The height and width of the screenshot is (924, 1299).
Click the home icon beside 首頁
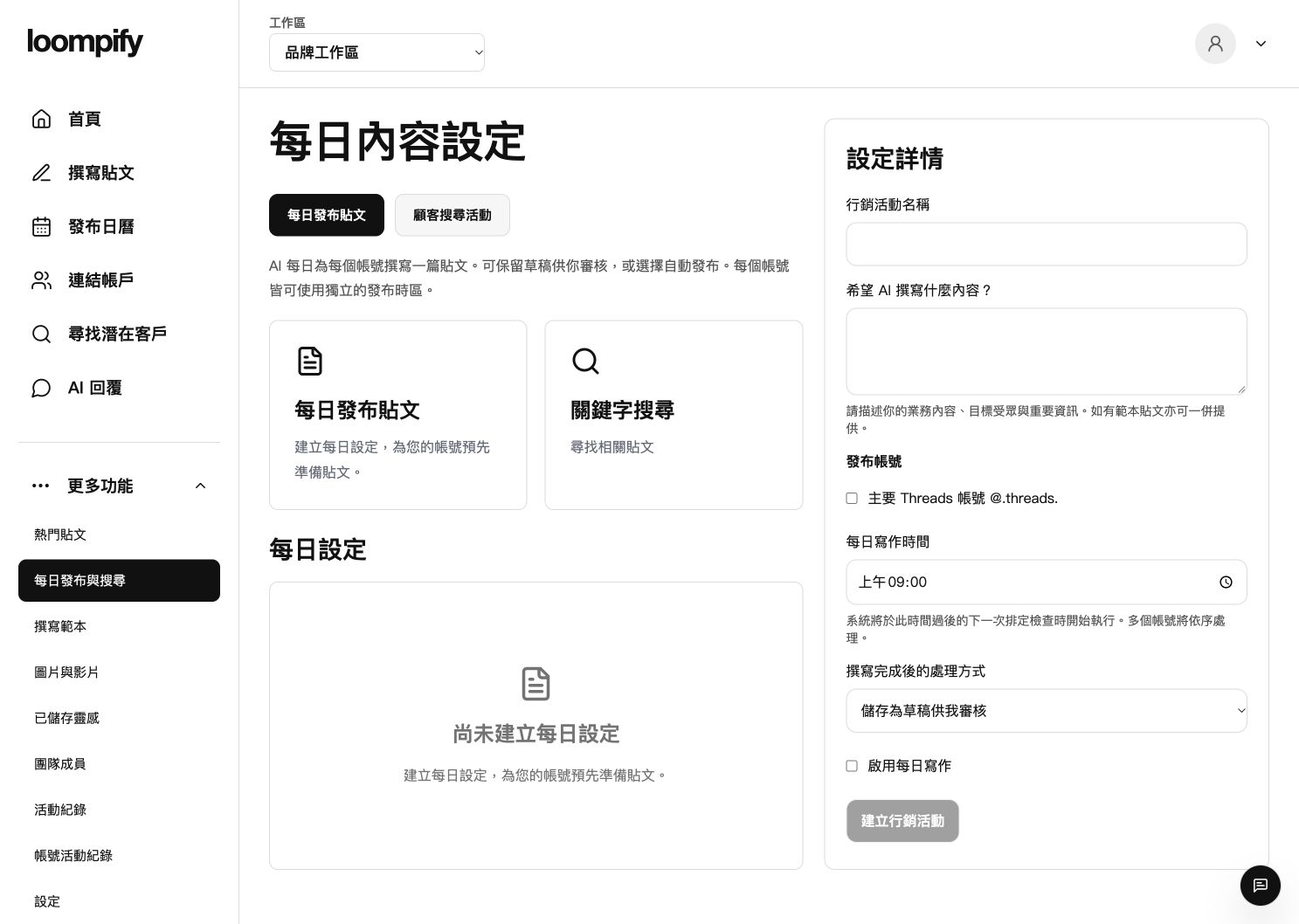[41, 119]
